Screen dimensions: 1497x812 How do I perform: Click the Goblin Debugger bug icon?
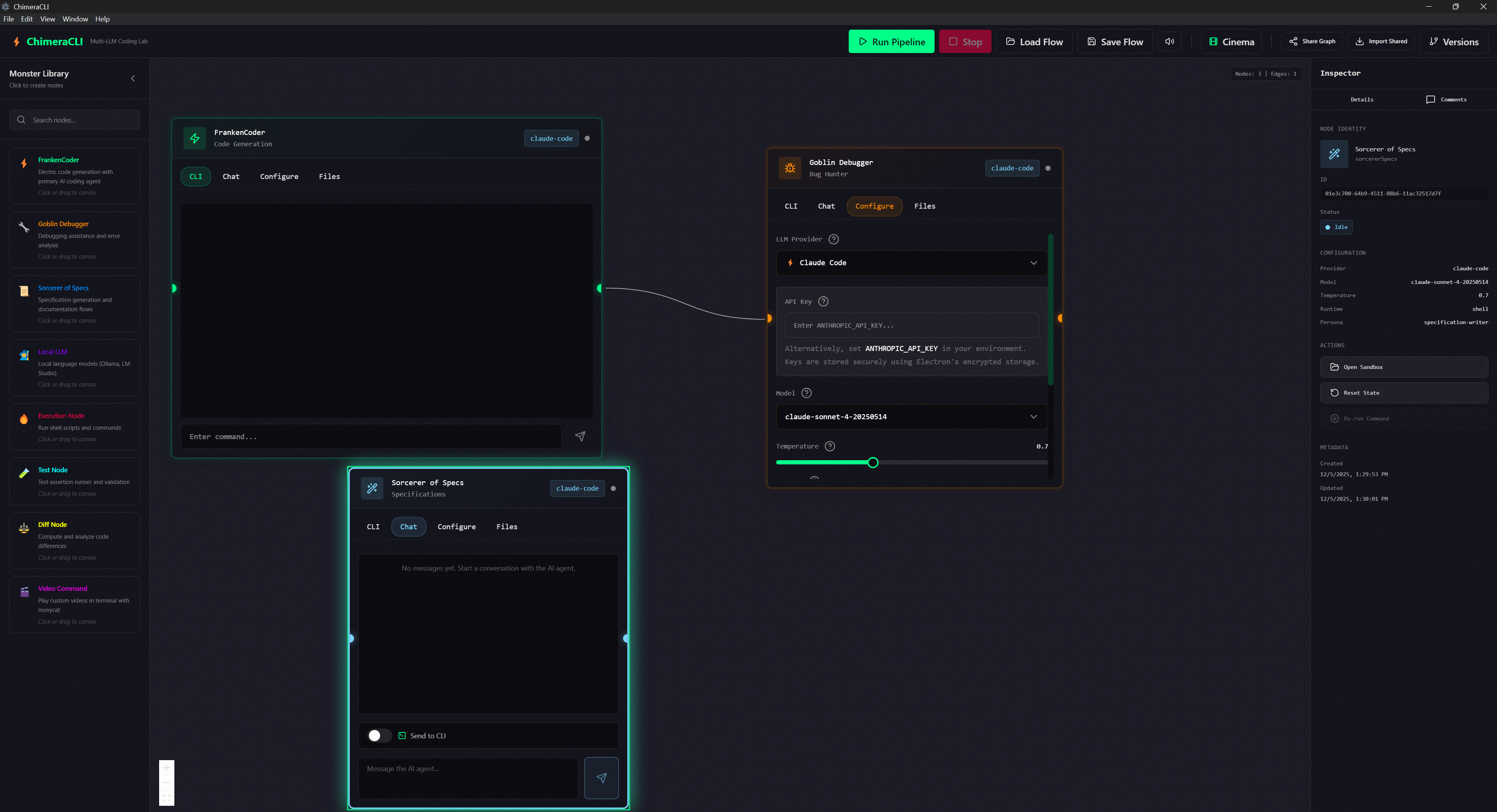point(790,168)
